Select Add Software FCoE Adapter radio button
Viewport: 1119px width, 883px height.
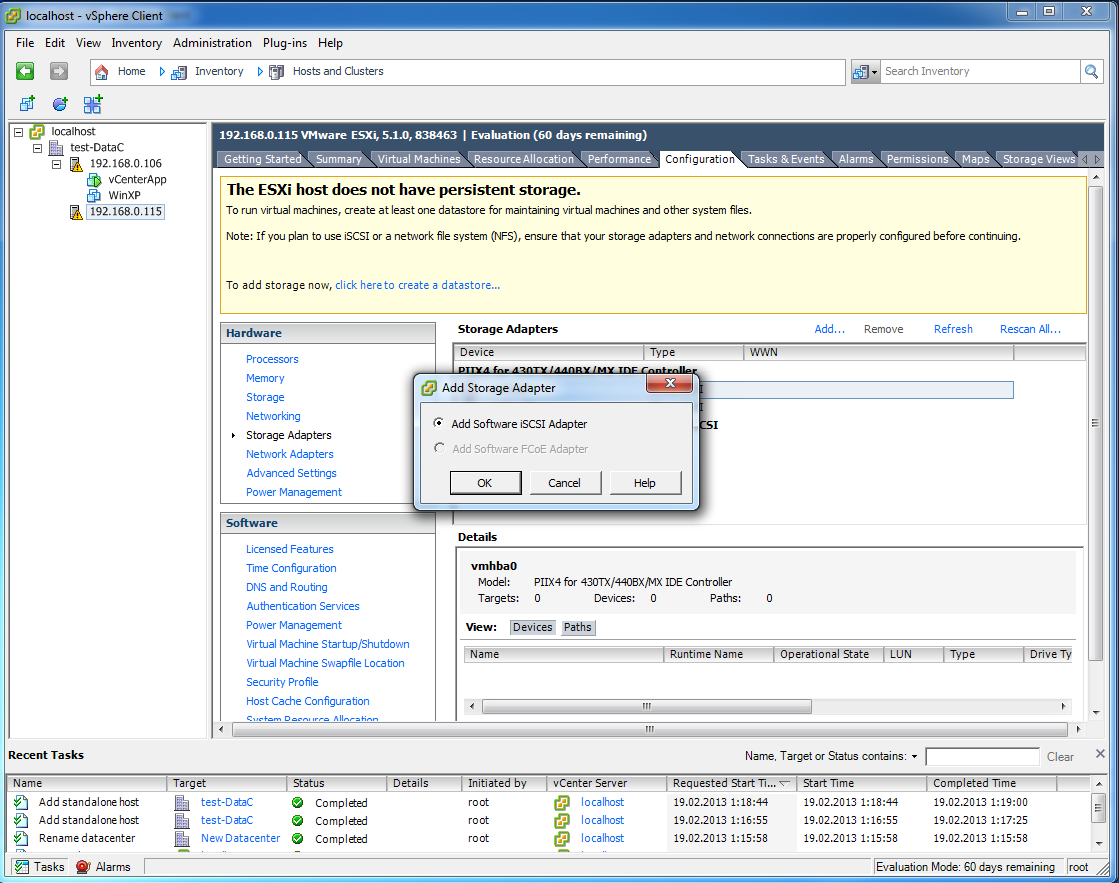(x=439, y=448)
